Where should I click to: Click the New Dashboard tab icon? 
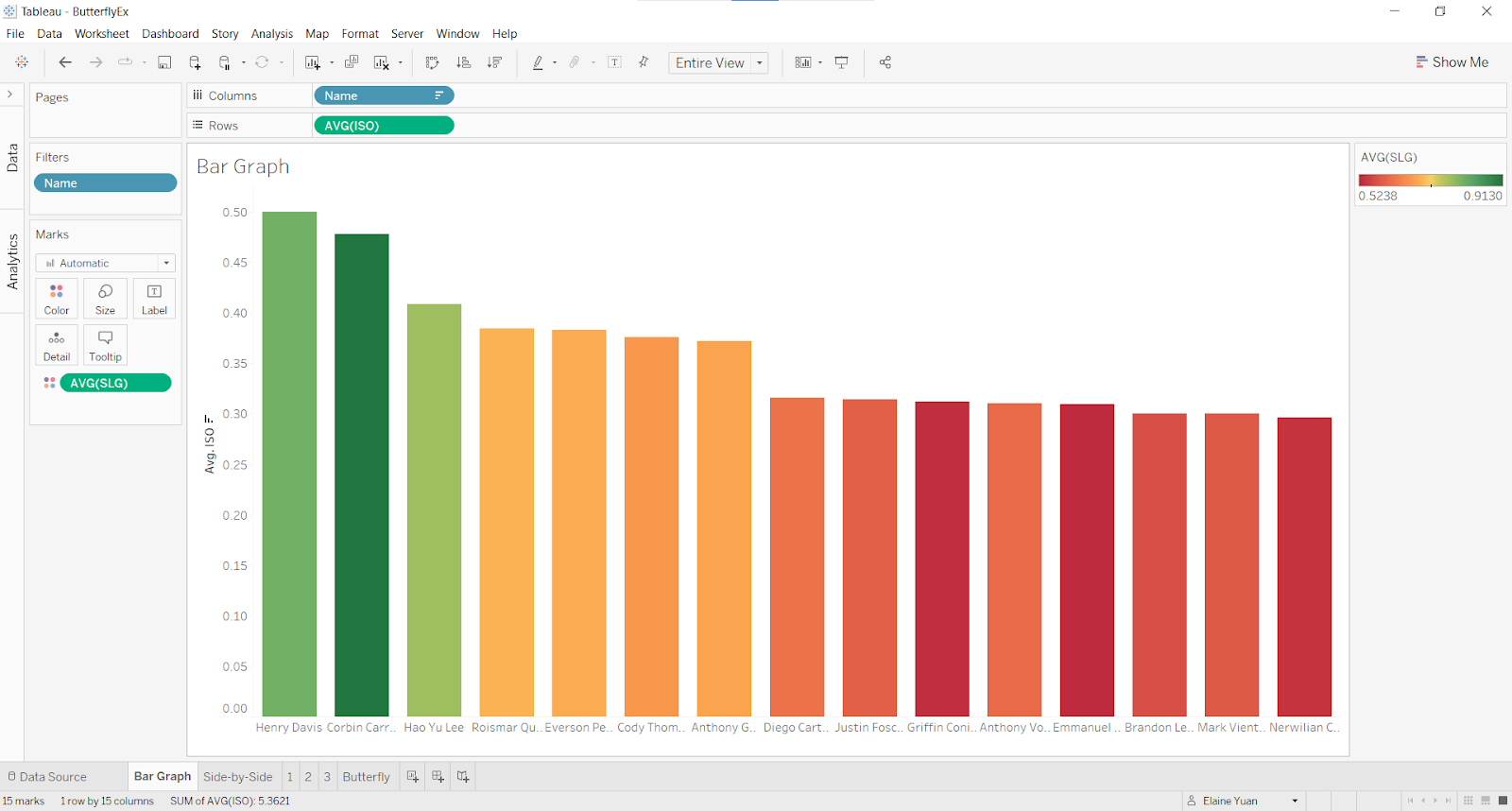point(438,777)
